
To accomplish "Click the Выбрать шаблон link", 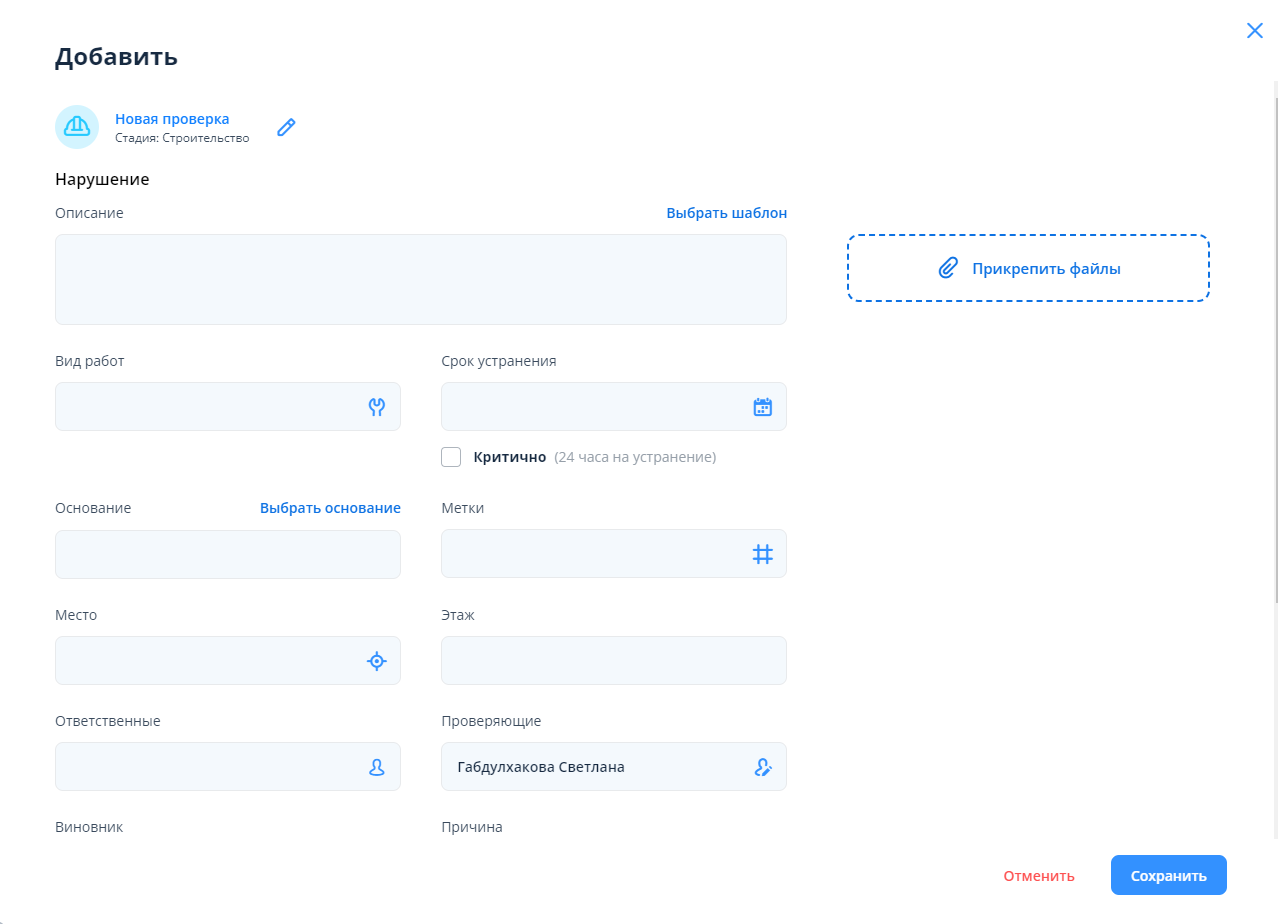I will coord(726,213).
